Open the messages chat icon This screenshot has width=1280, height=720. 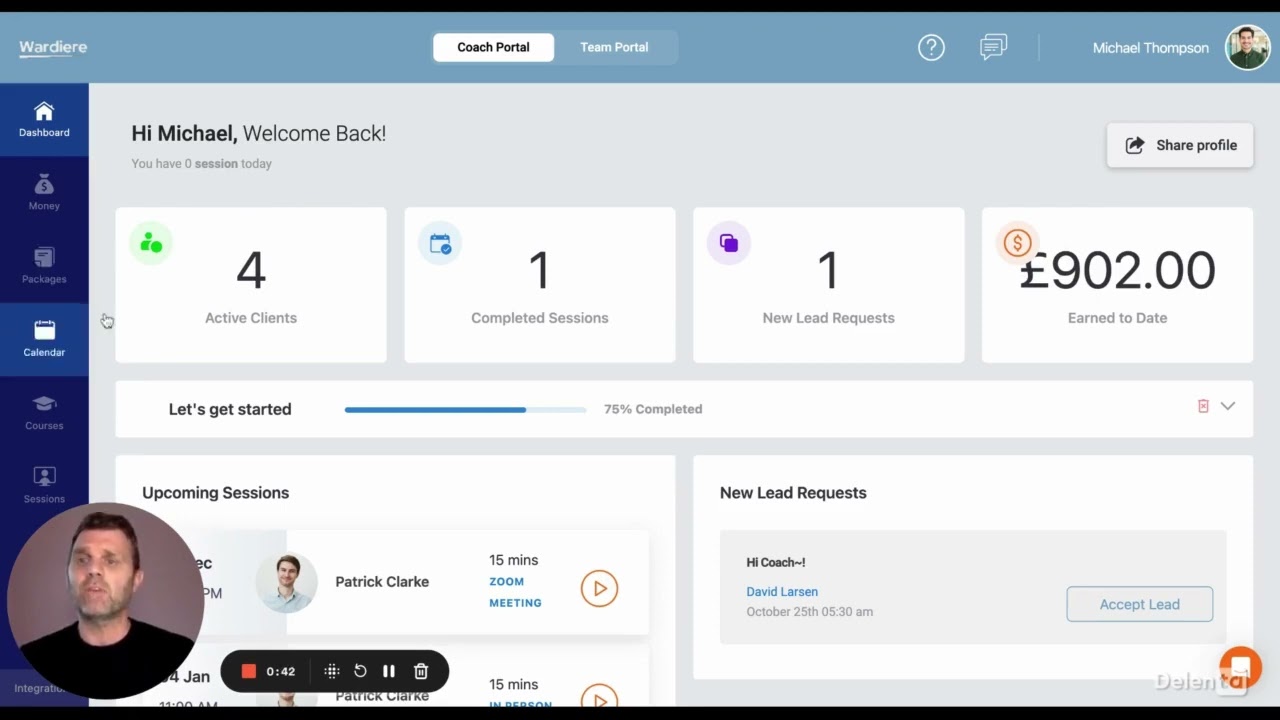(x=993, y=47)
